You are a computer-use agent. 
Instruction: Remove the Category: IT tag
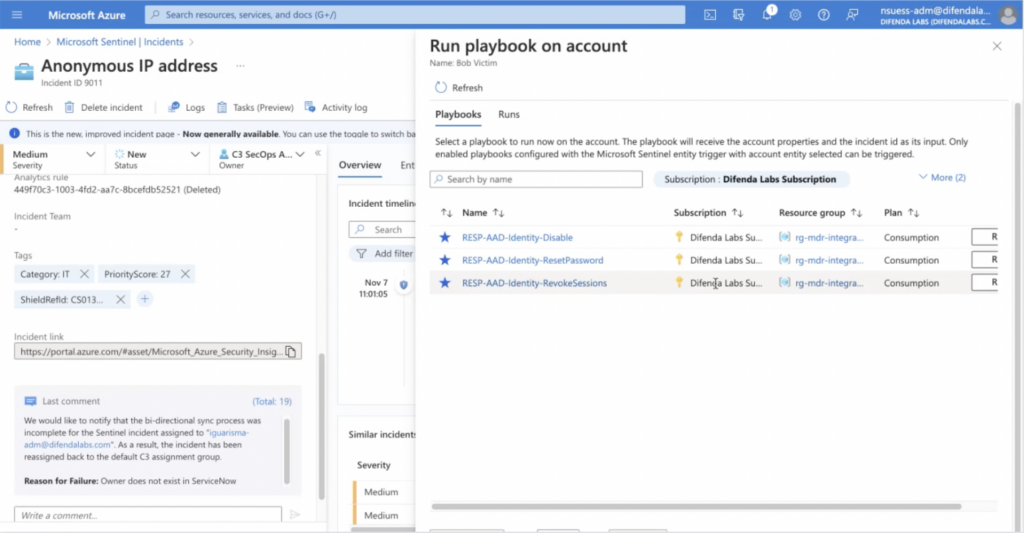(x=84, y=274)
